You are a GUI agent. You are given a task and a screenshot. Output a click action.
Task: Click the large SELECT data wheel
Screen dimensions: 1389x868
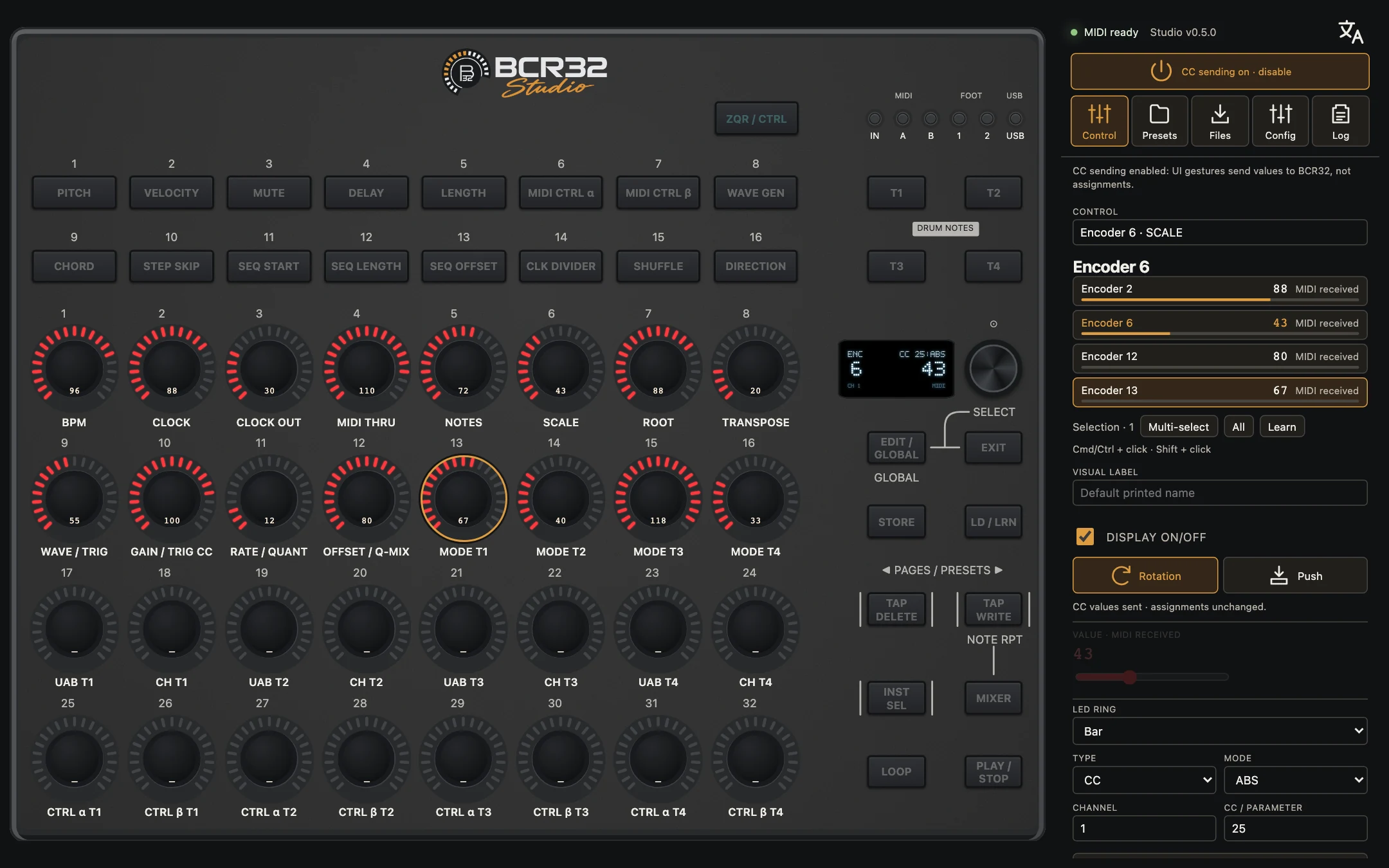994,368
